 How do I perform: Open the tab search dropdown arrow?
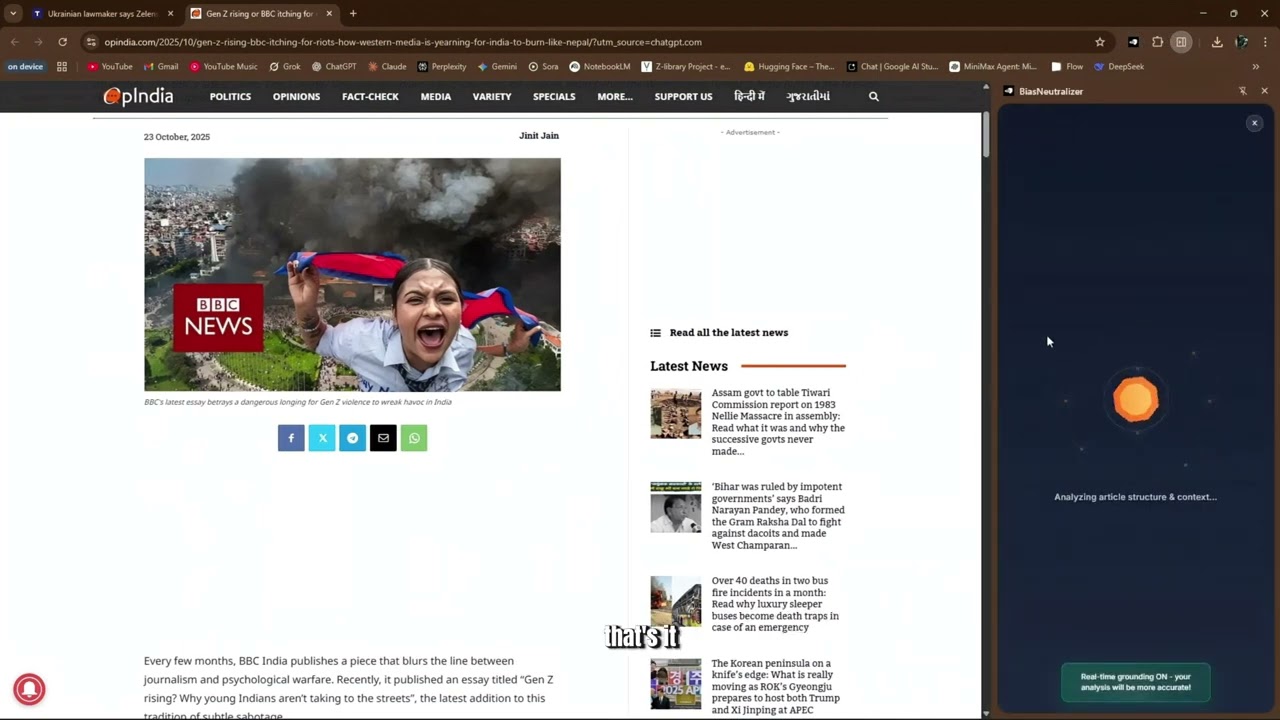[x=13, y=14]
